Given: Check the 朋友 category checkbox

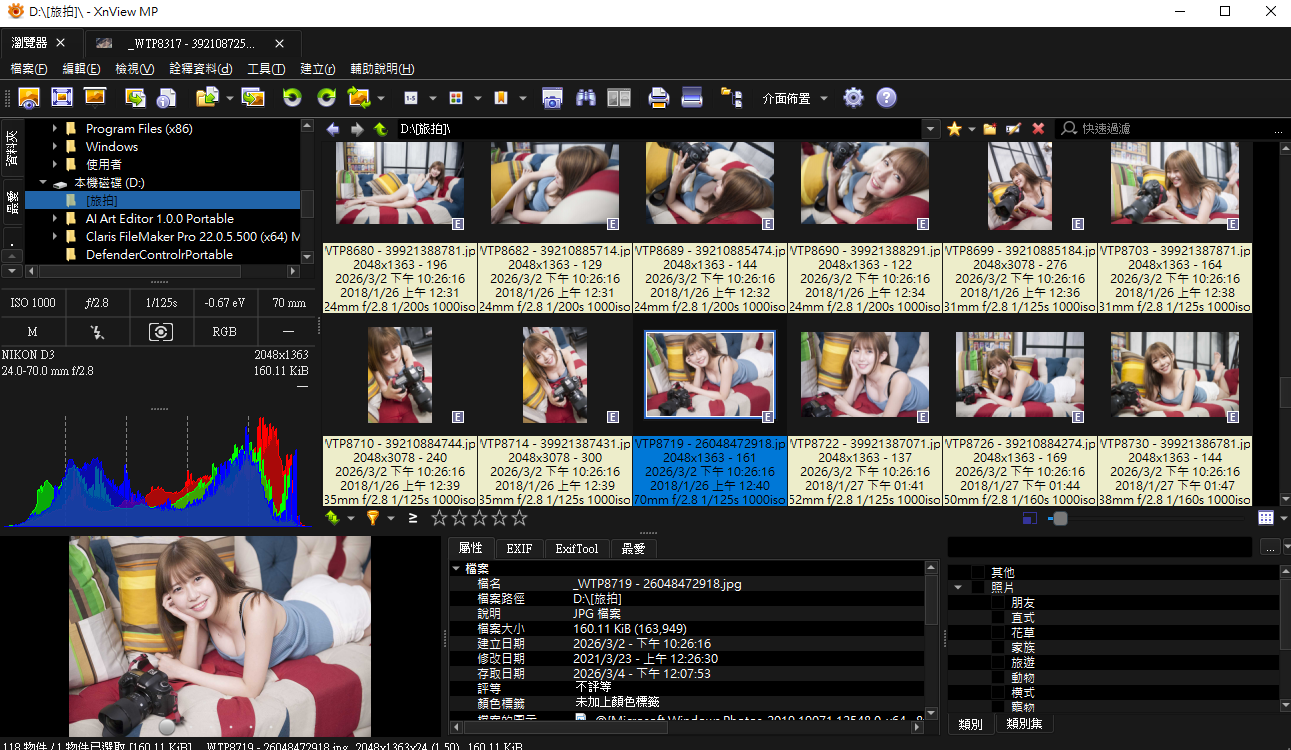Looking at the screenshot, I should 998,603.
